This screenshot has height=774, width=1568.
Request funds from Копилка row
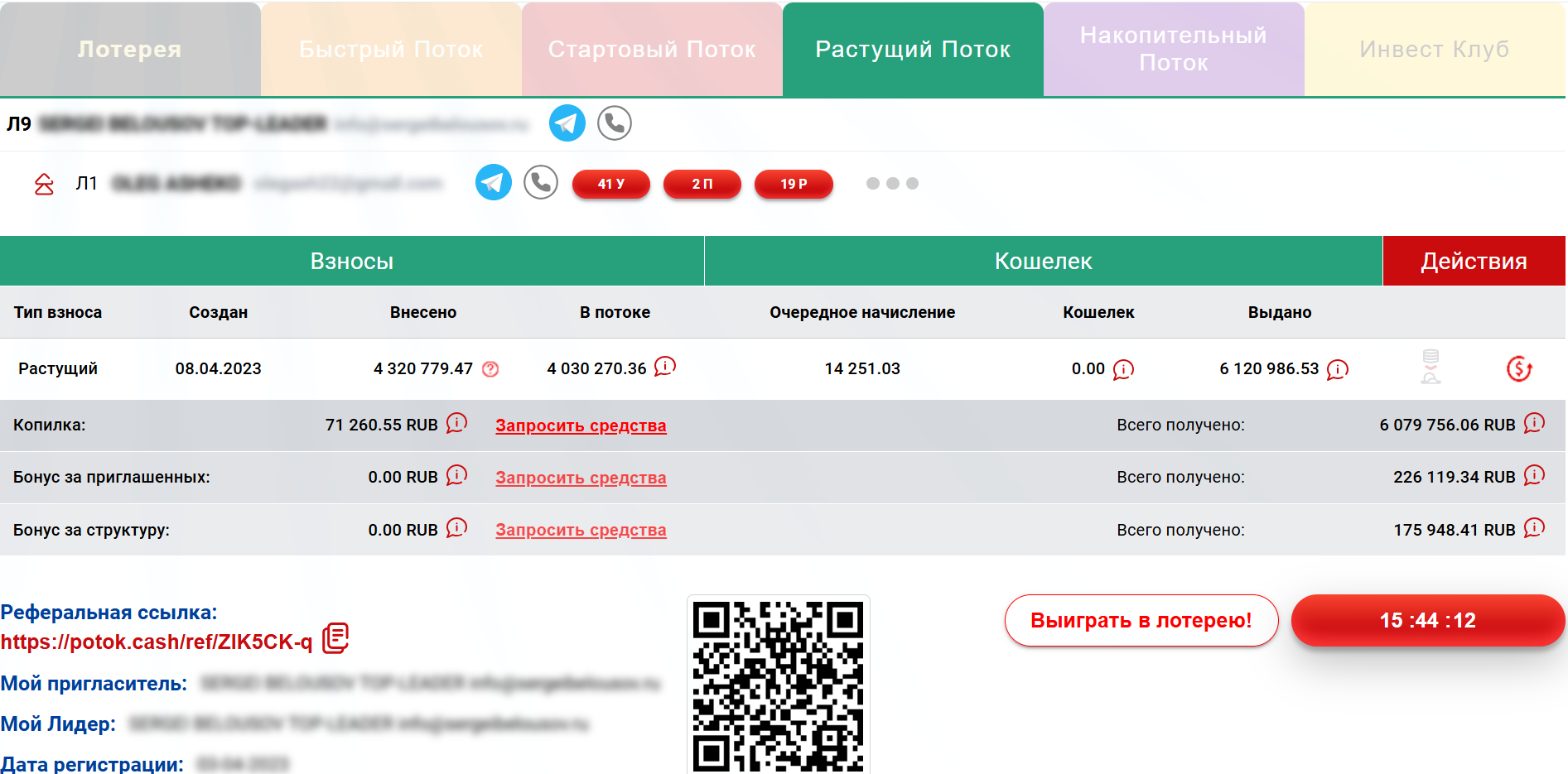click(x=580, y=425)
